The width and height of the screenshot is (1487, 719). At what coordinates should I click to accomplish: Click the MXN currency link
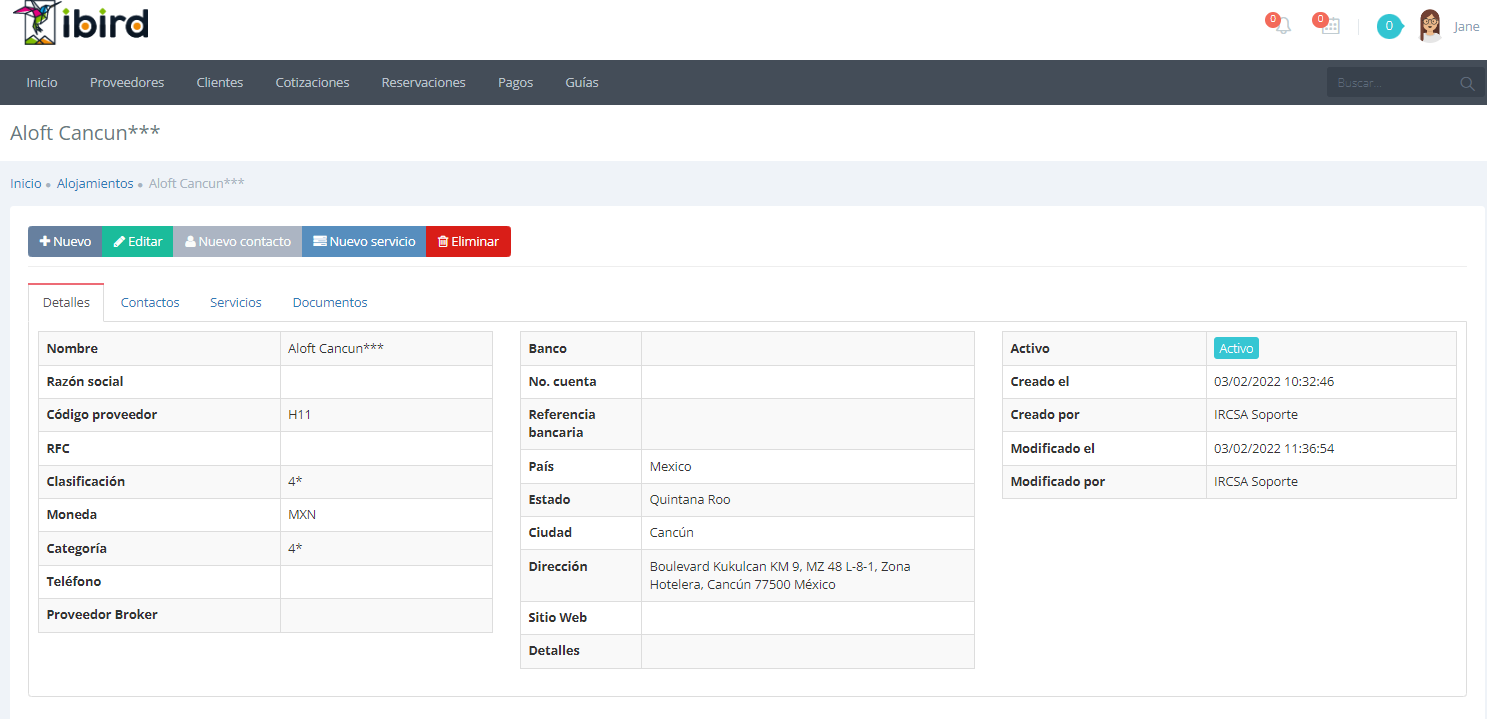point(302,515)
